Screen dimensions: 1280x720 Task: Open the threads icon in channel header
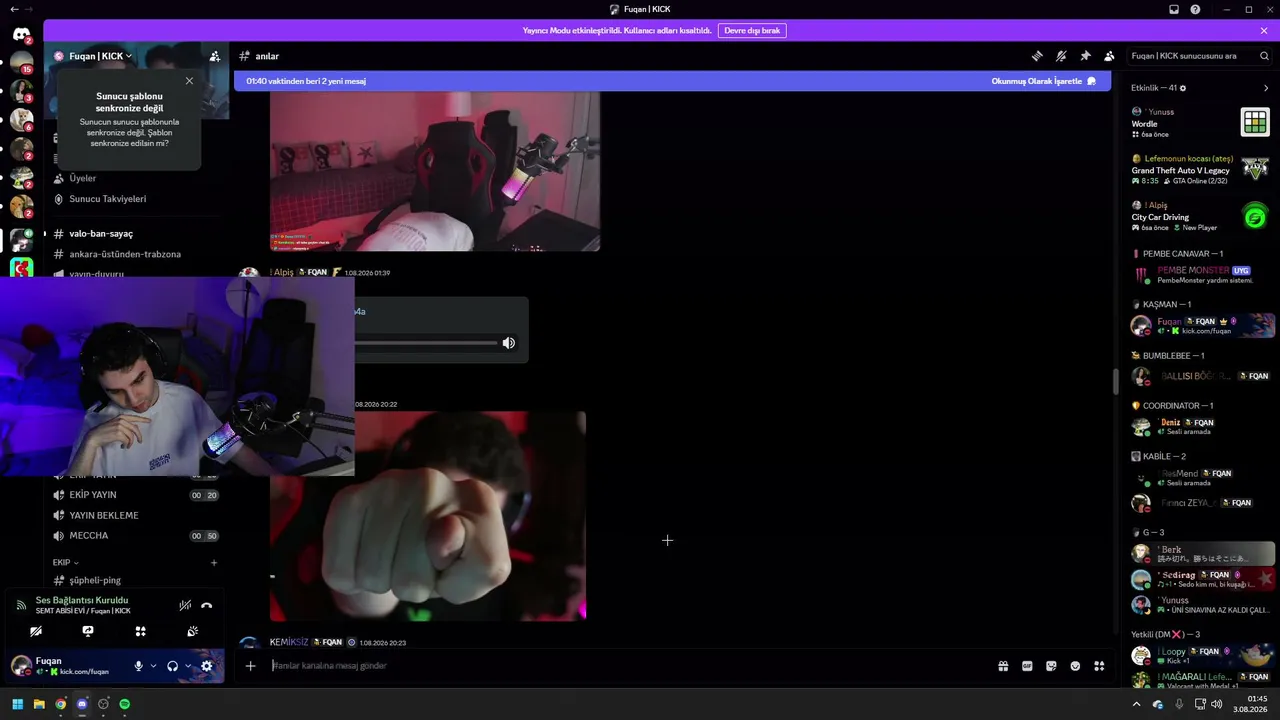click(1037, 56)
